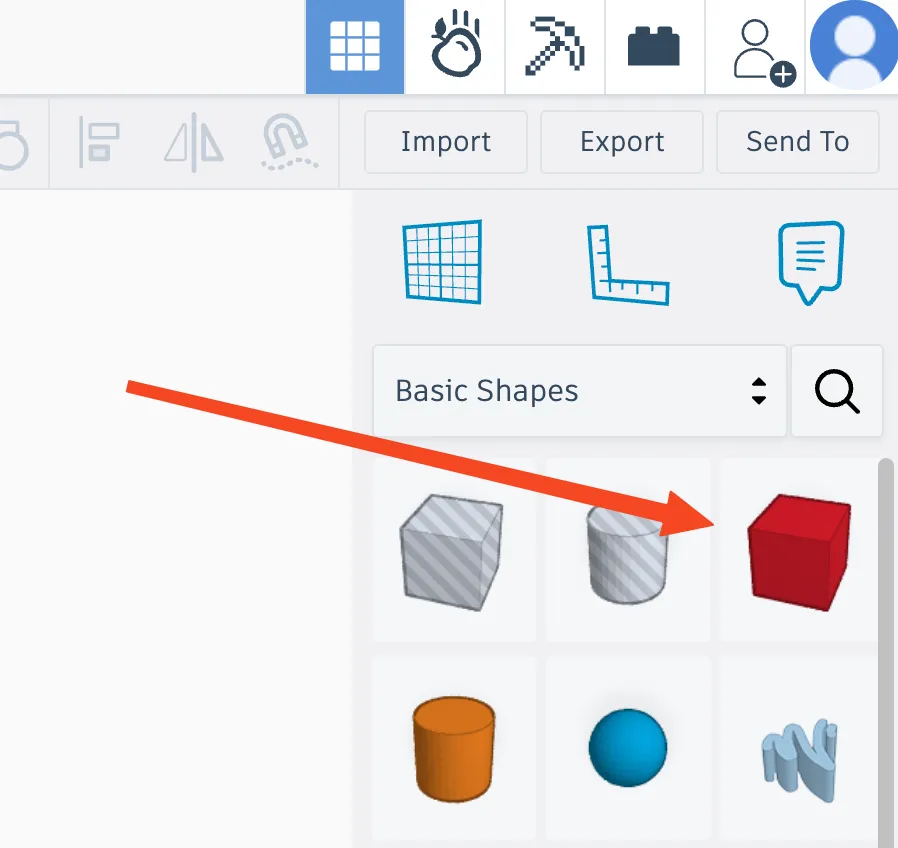Select the Align tool
Screen dimensions: 898x848
99,142
